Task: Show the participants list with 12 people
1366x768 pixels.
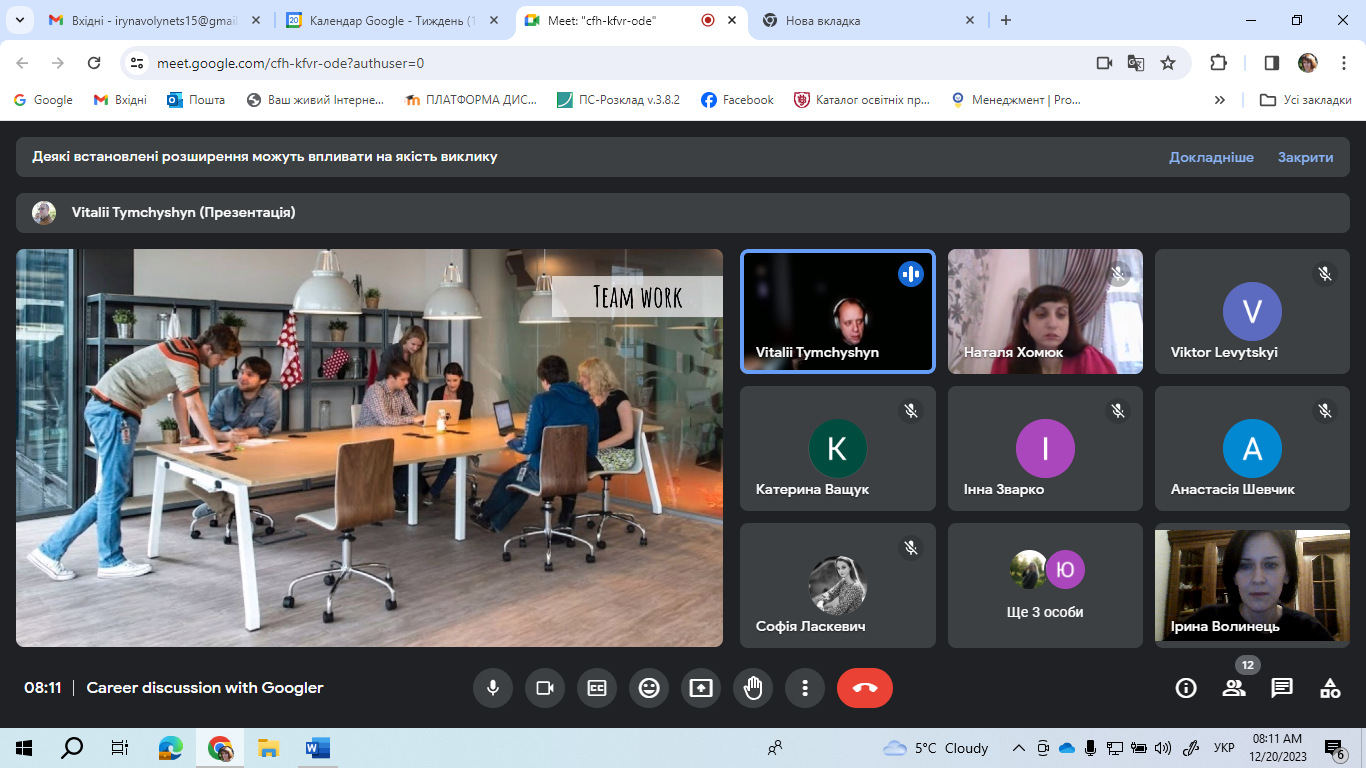Action: (1234, 688)
